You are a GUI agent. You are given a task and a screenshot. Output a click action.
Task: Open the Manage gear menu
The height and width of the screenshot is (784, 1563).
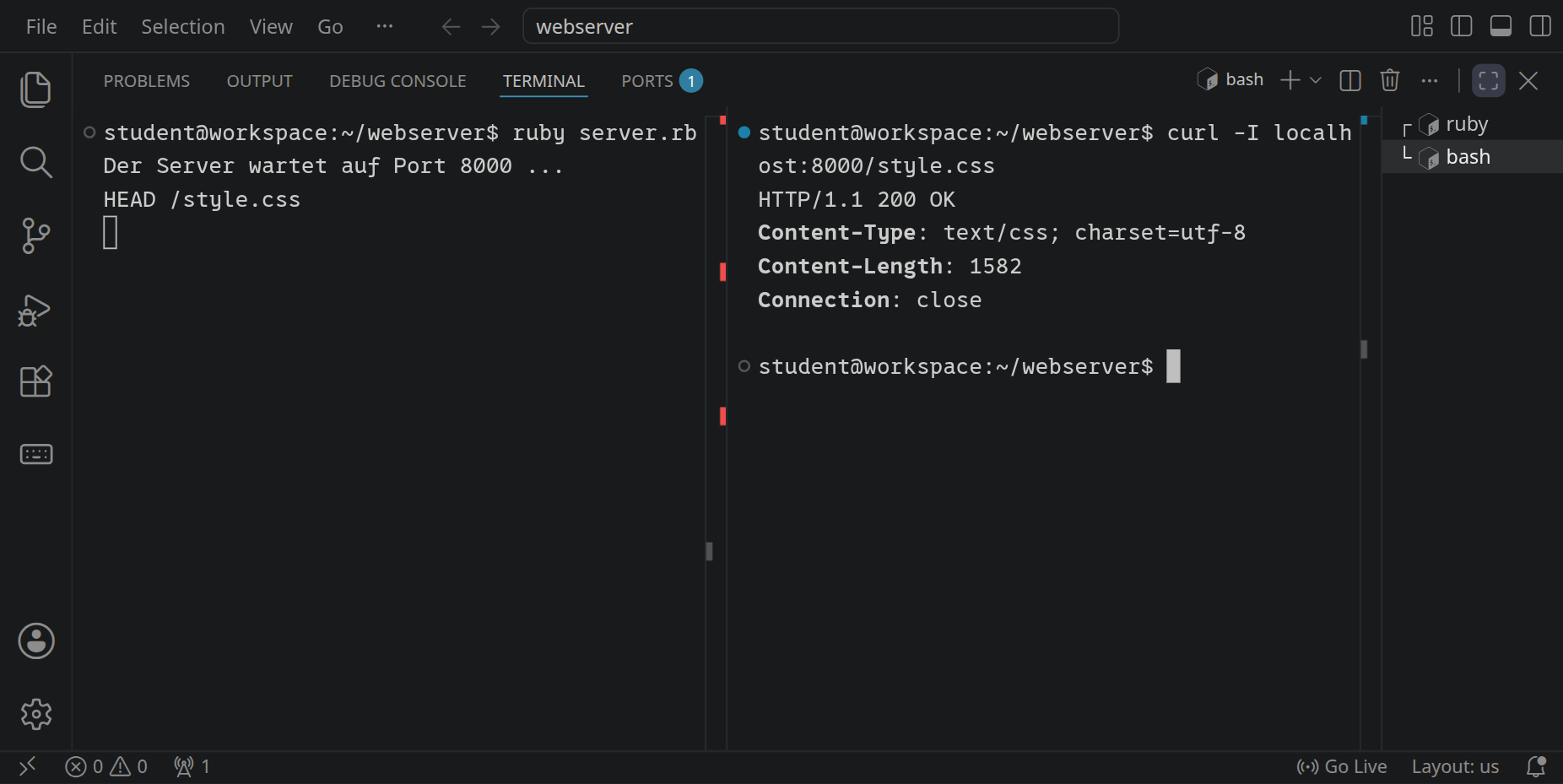[36, 714]
